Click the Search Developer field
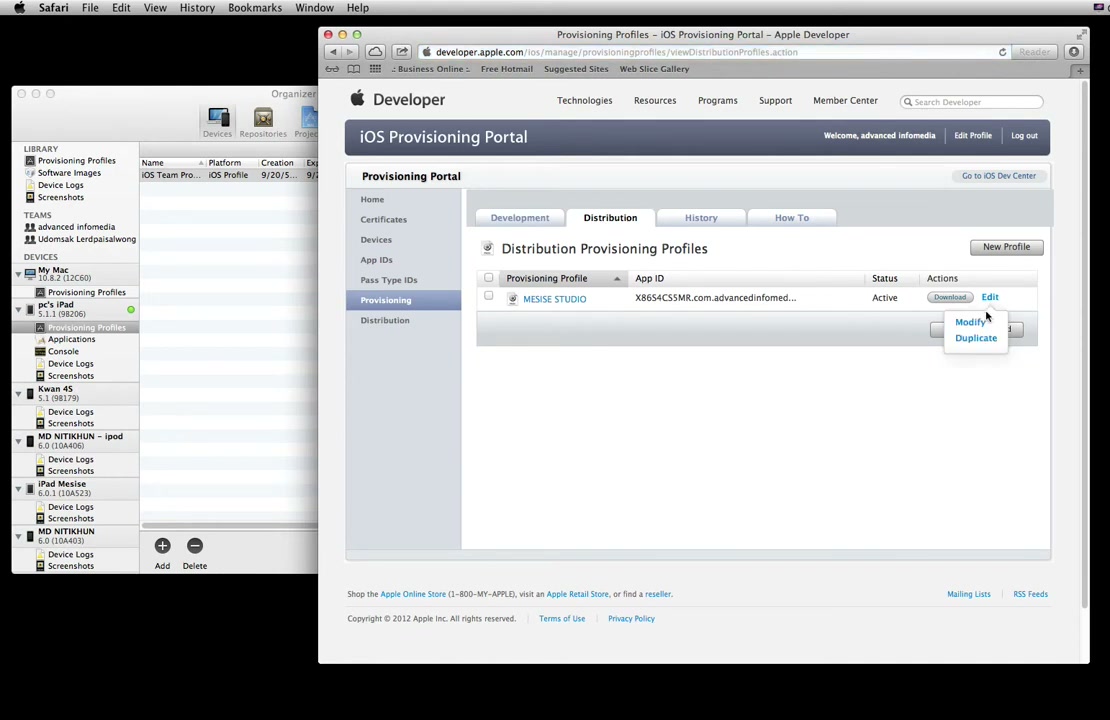The height and width of the screenshot is (720, 1110). [971, 102]
